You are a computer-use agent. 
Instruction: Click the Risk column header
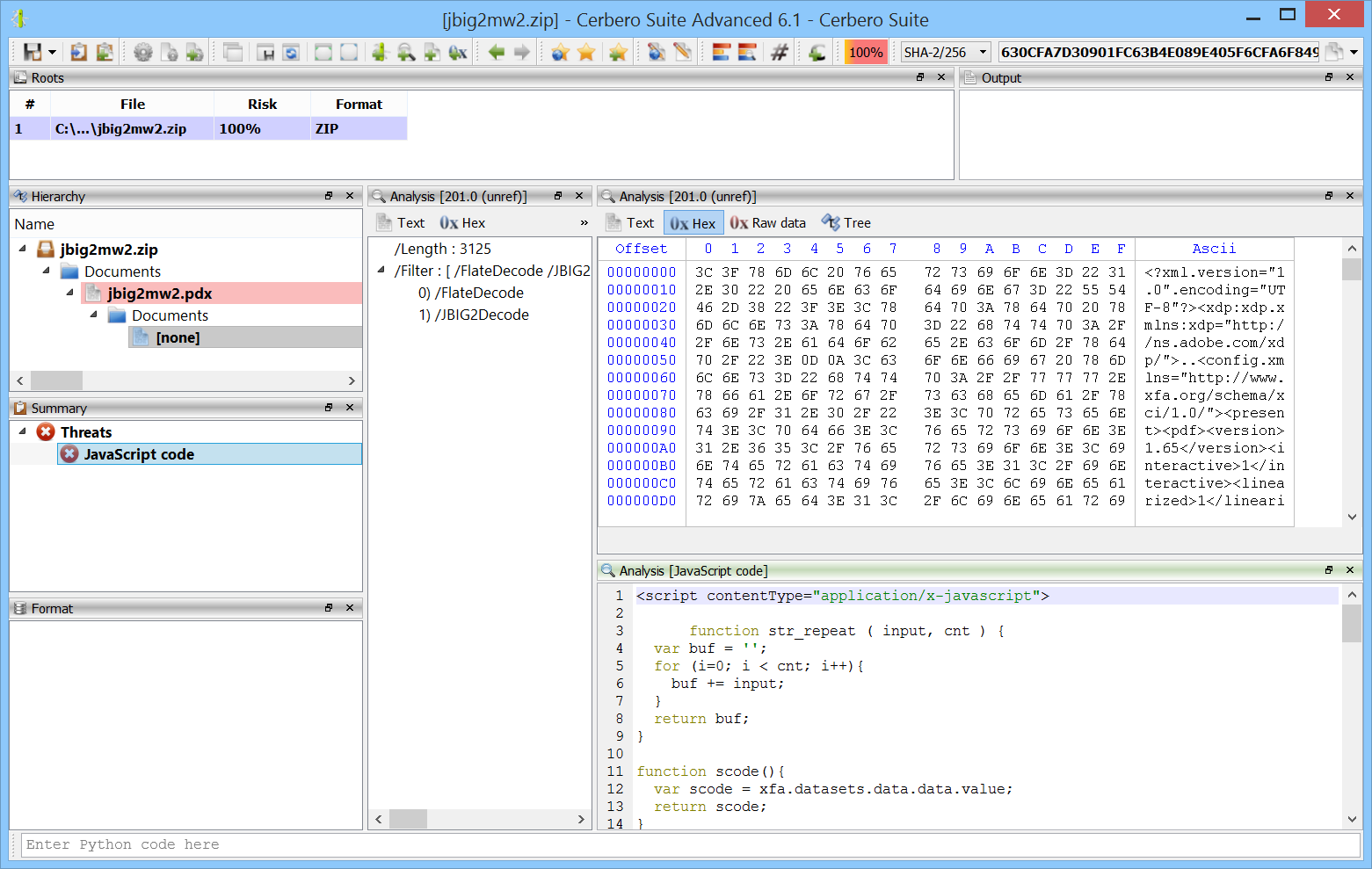262,104
